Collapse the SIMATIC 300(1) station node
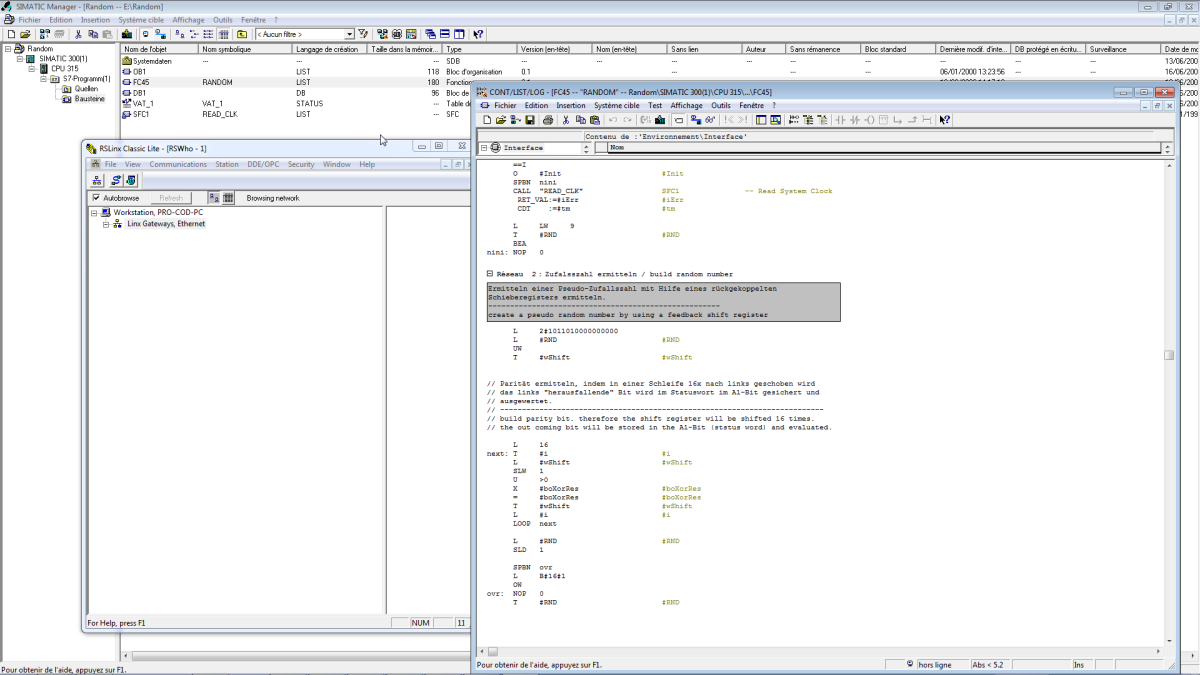Screen dimensions: 1200x675 [x=20, y=58]
